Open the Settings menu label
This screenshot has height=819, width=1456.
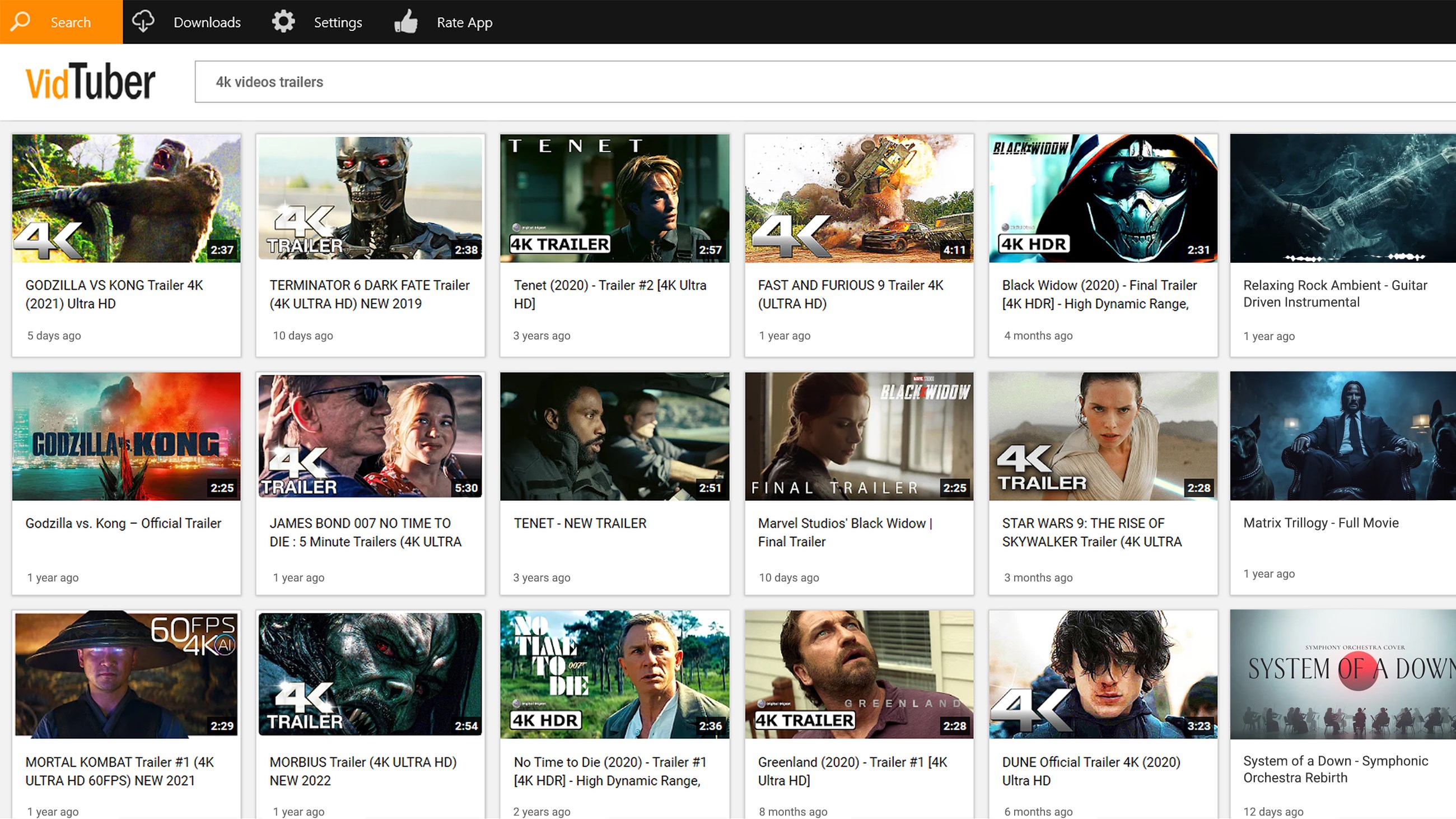point(338,22)
